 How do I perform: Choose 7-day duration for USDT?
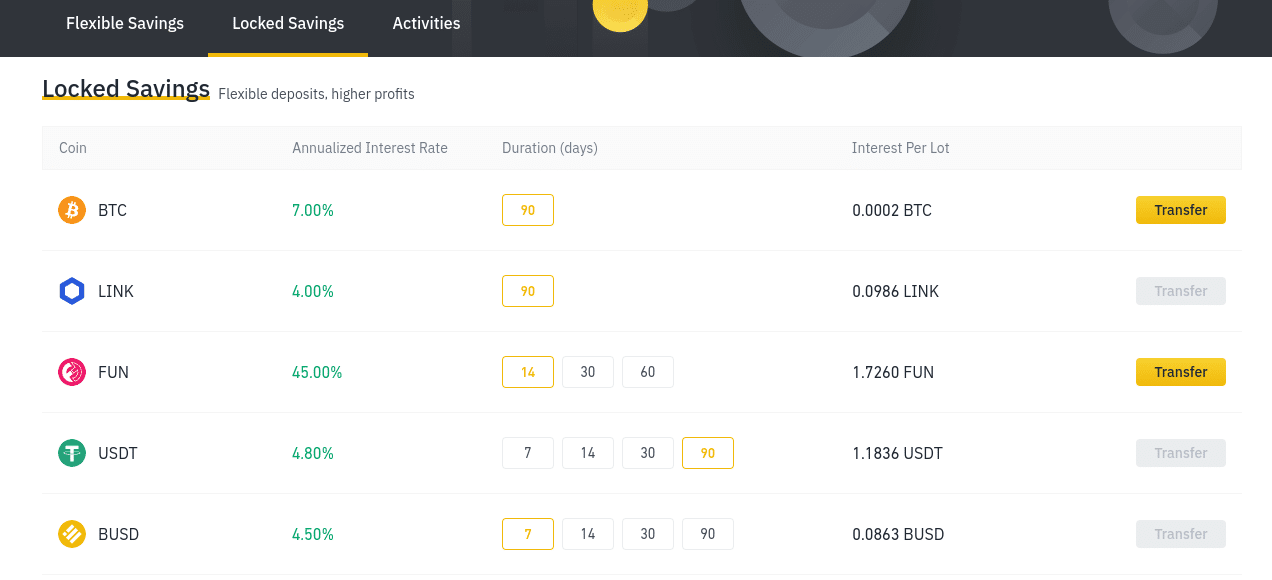528,453
